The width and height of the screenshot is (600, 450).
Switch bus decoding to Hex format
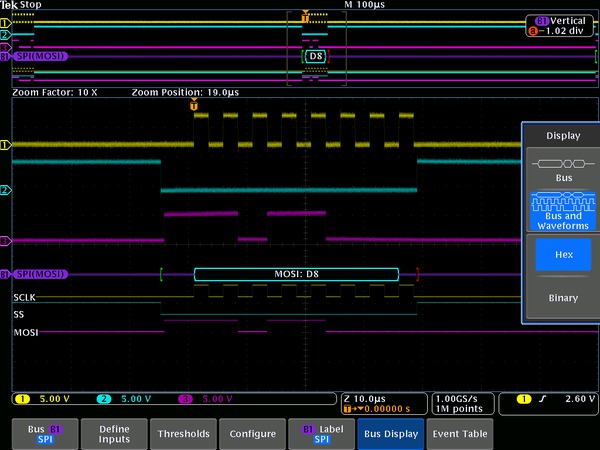point(561,255)
